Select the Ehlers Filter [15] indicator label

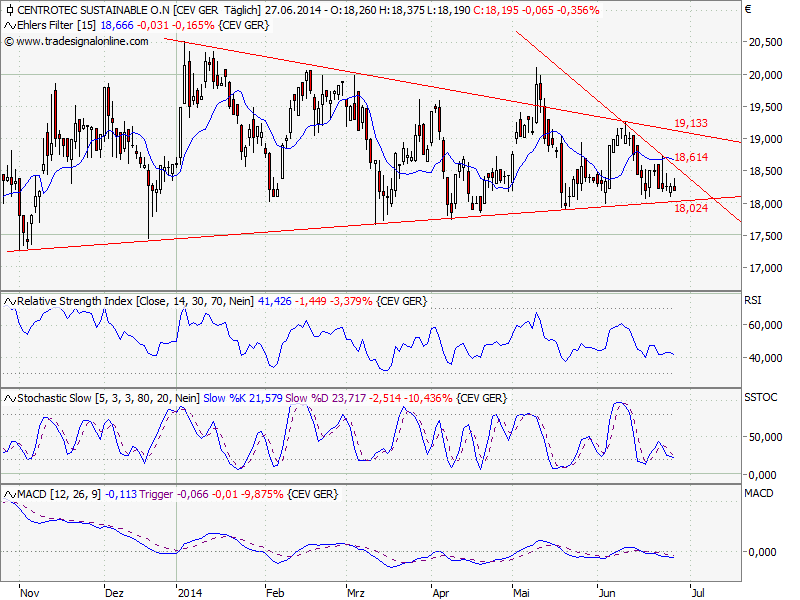pyautogui.click(x=52, y=25)
